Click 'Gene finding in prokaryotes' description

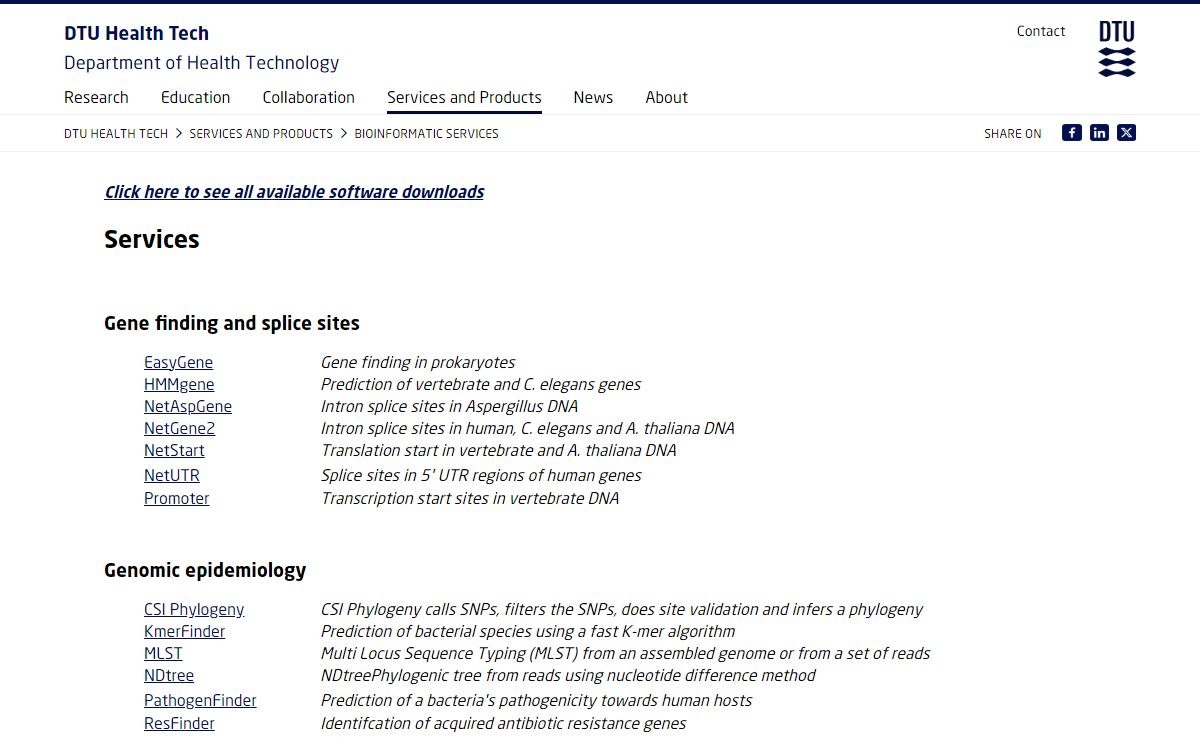418,362
